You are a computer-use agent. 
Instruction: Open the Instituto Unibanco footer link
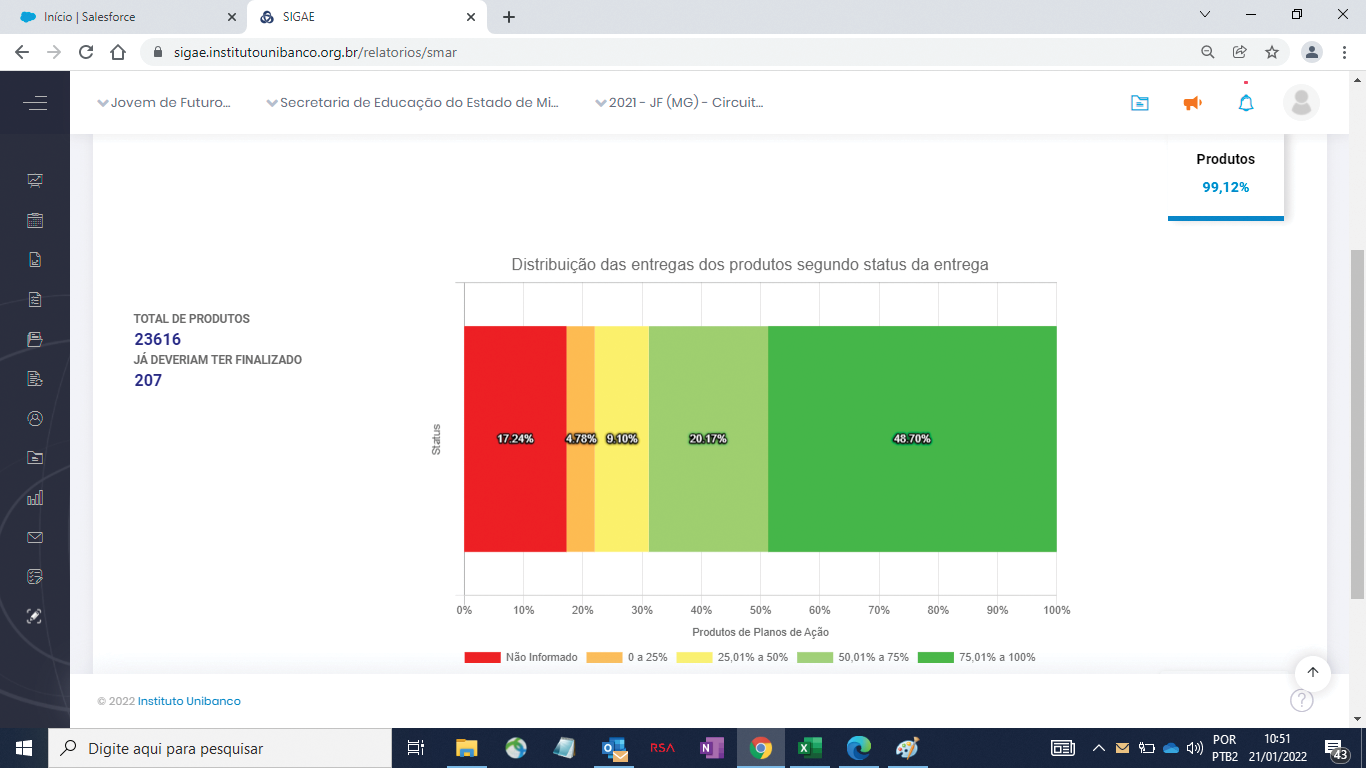(x=189, y=701)
